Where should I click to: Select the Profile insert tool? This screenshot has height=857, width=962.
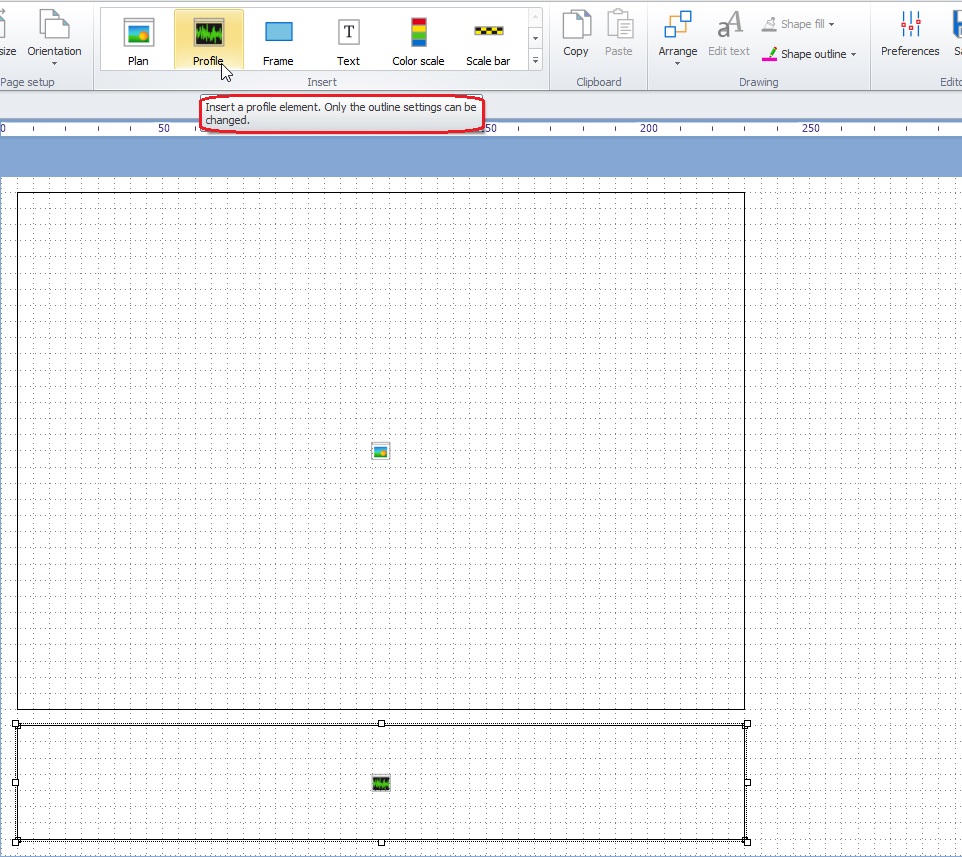click(x=207, y=38)
